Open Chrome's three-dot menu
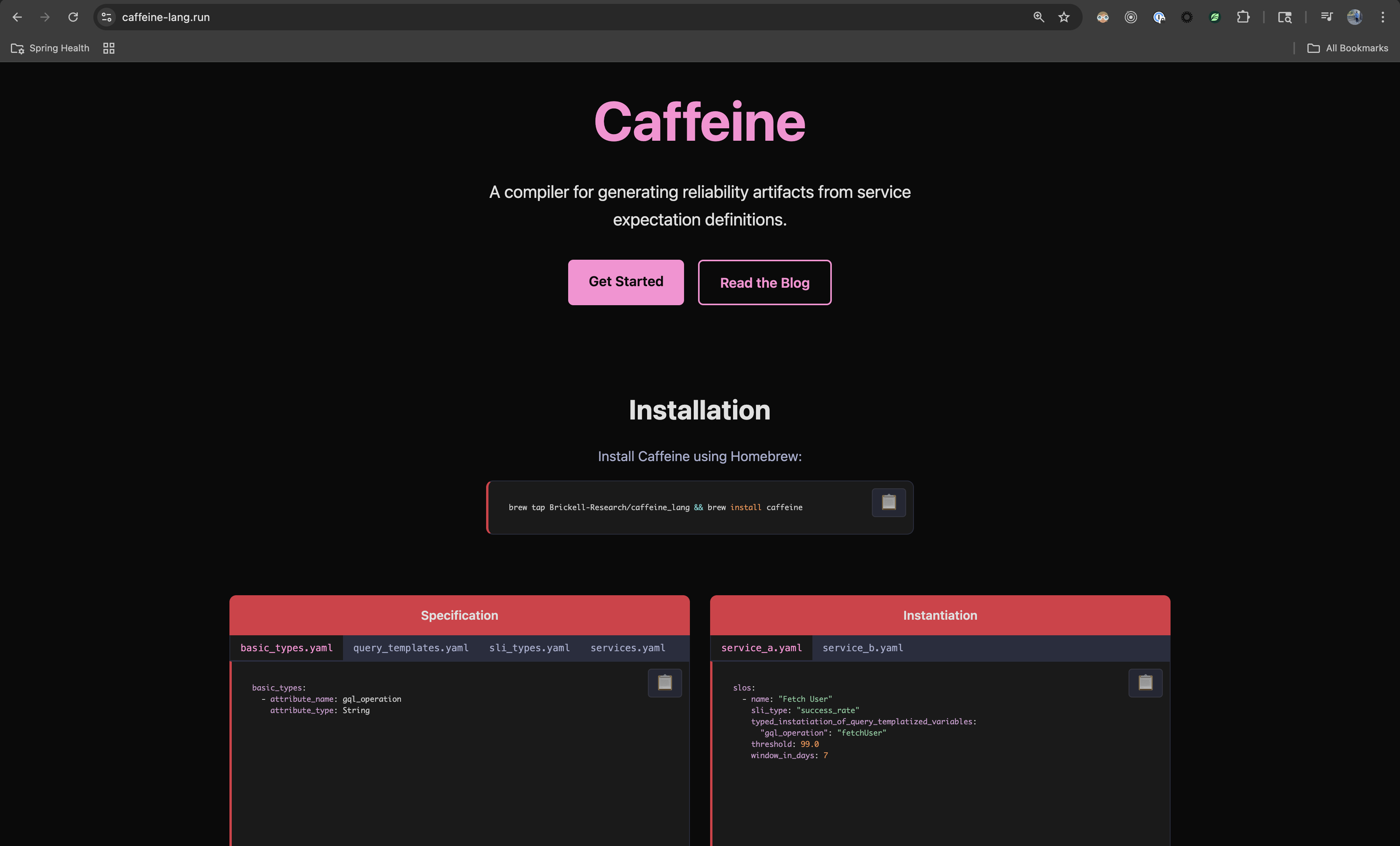Viewport: 1400px width, 846px height. click(x=1383, y=17)
